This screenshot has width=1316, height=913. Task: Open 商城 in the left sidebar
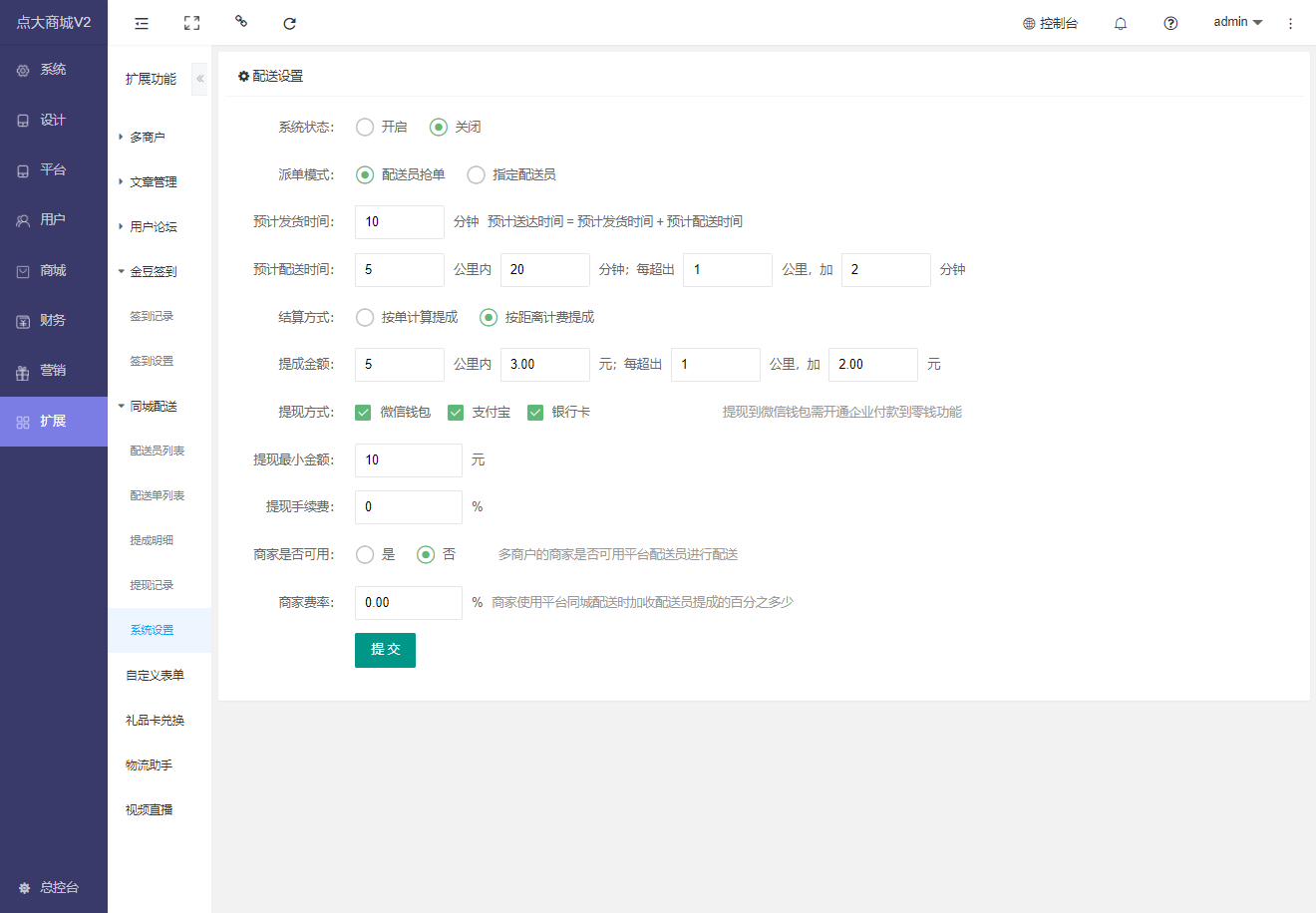[x=54, y=271]
